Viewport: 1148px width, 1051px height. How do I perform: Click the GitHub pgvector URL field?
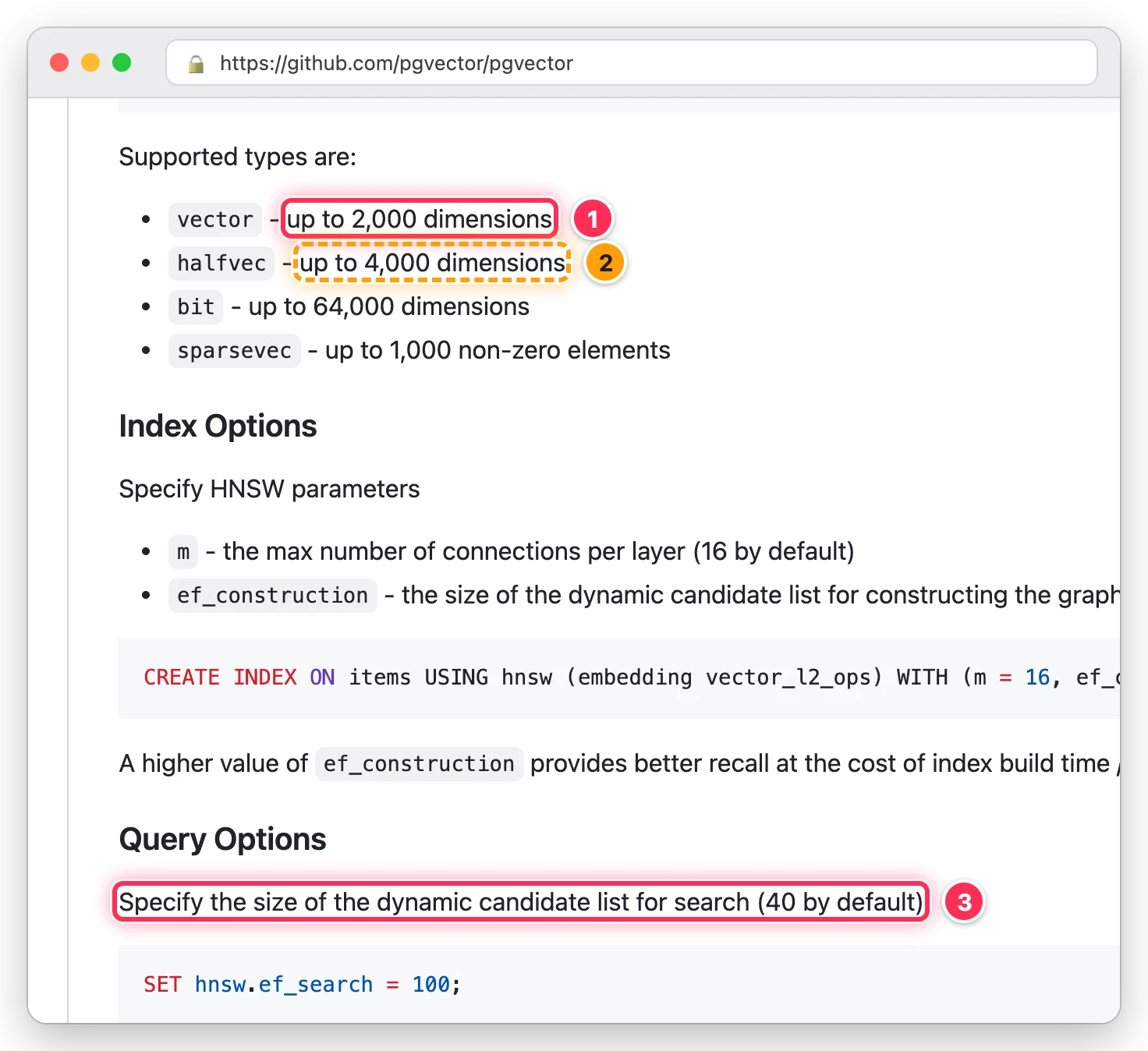(631, 63)
